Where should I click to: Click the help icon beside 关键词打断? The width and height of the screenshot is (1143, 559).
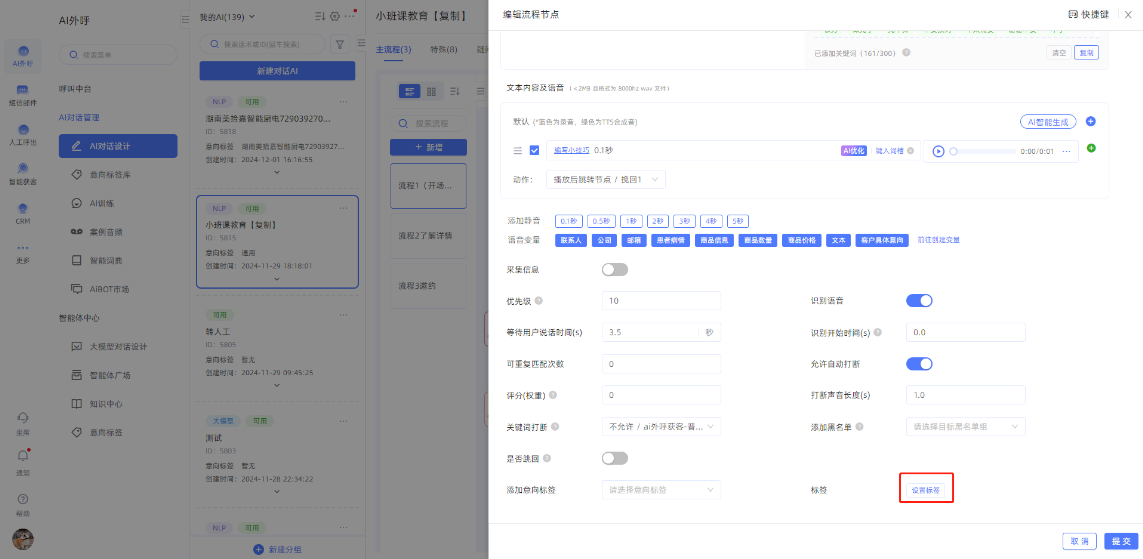click(555, 427)
